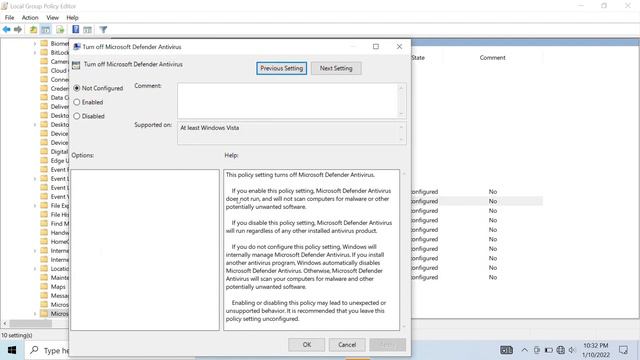Viewport: 640px width, 360px height.
Task: Click the Export List toolbar icon
Action: [60, 29]
